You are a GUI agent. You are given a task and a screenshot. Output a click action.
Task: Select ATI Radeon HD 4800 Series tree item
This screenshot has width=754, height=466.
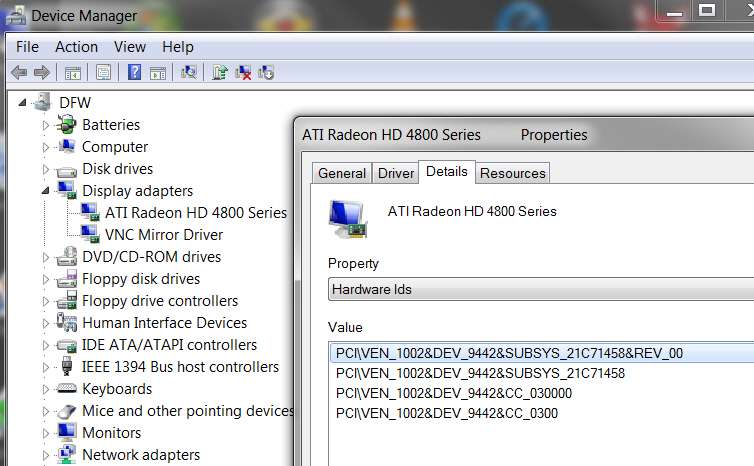[x=196, y=213]
